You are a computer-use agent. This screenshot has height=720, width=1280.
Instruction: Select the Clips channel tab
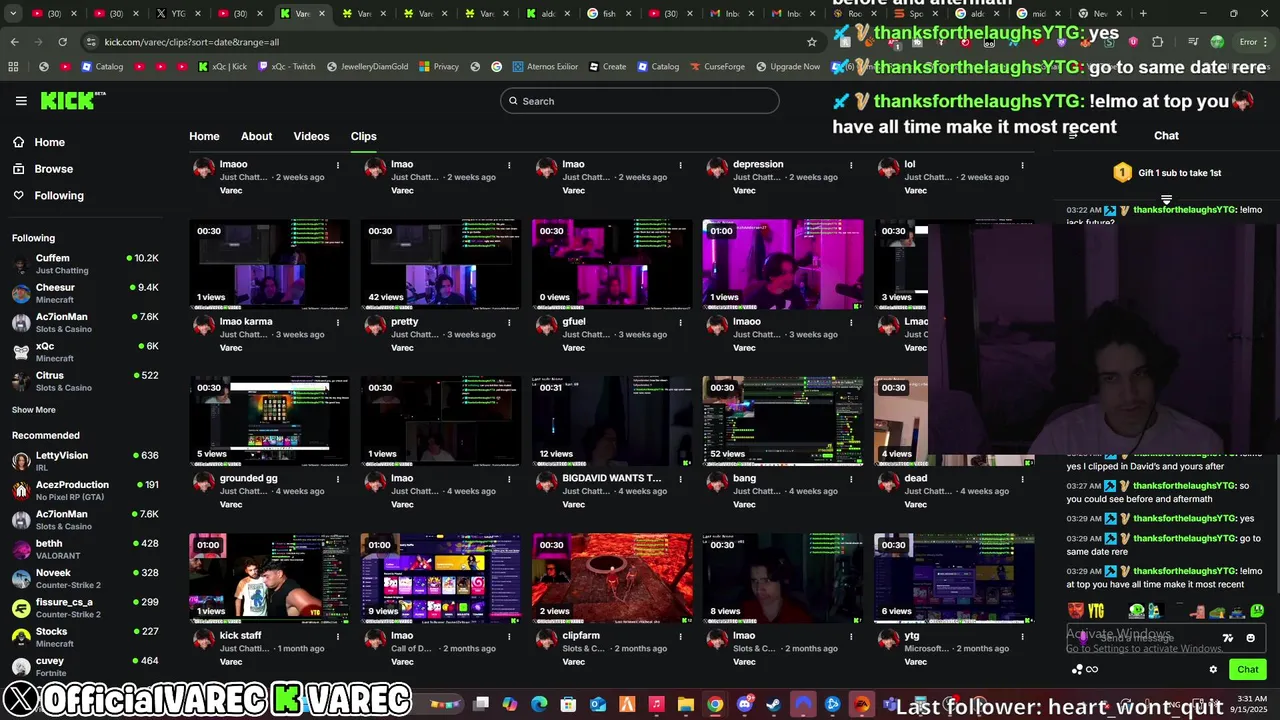tap(363, 136)
